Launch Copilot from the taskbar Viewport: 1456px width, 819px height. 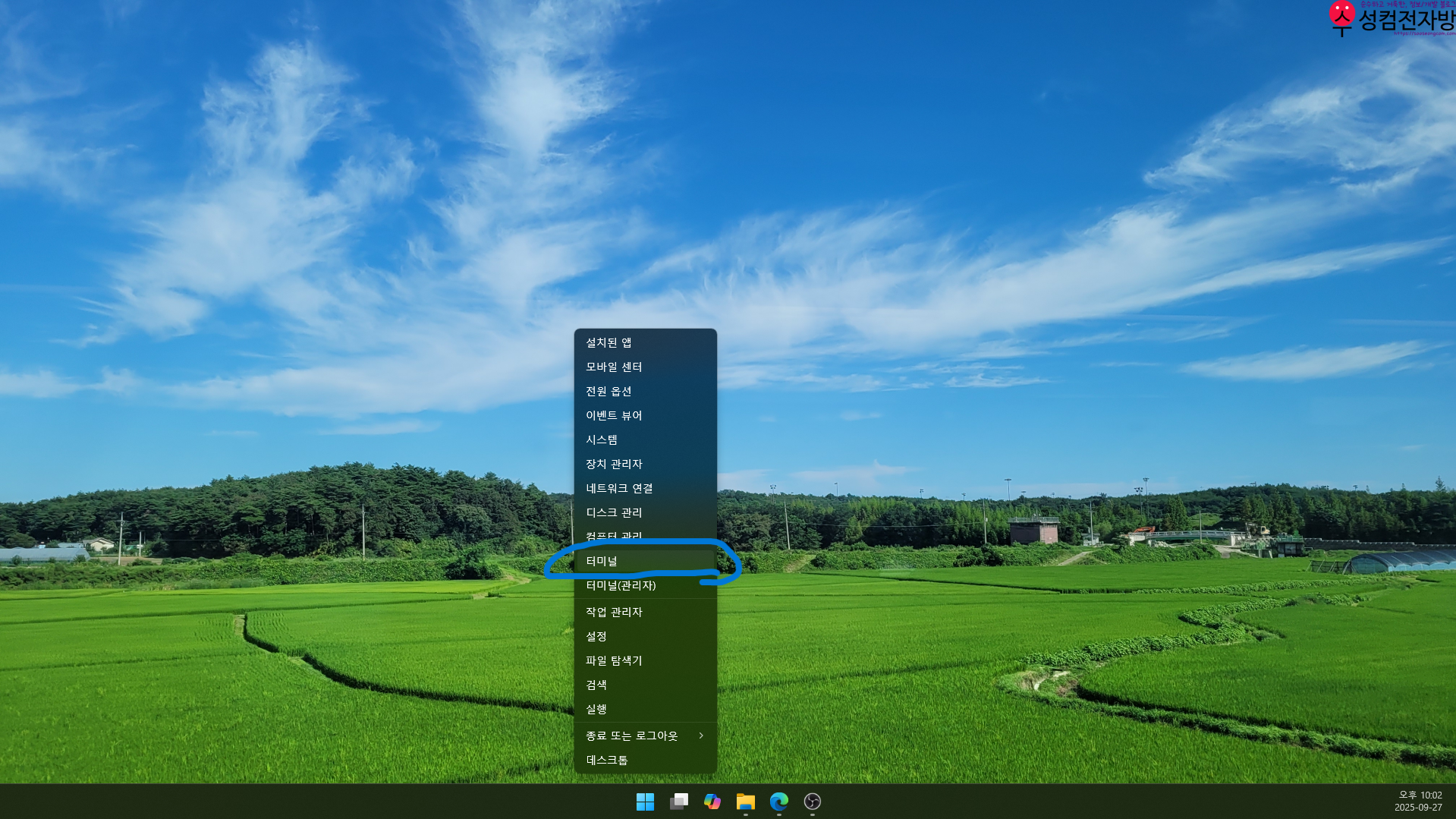tap(712, 802)
